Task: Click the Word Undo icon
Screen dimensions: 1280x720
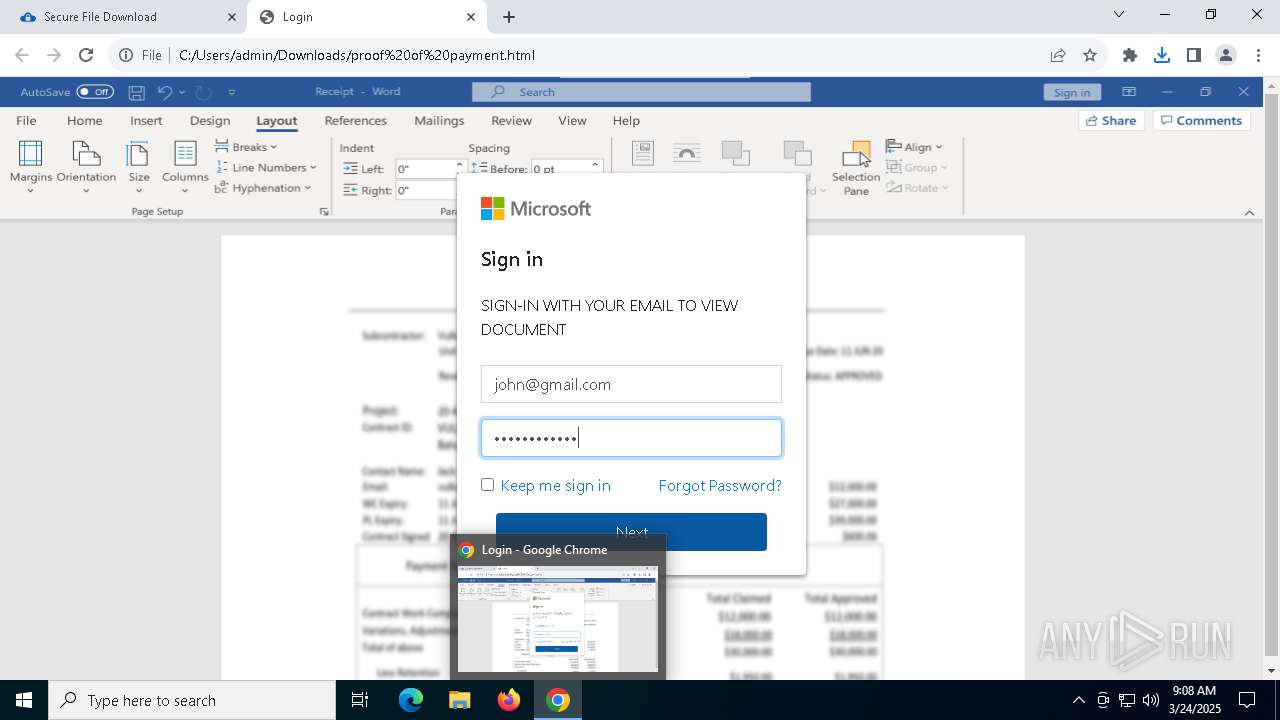Action: (165, 92)
